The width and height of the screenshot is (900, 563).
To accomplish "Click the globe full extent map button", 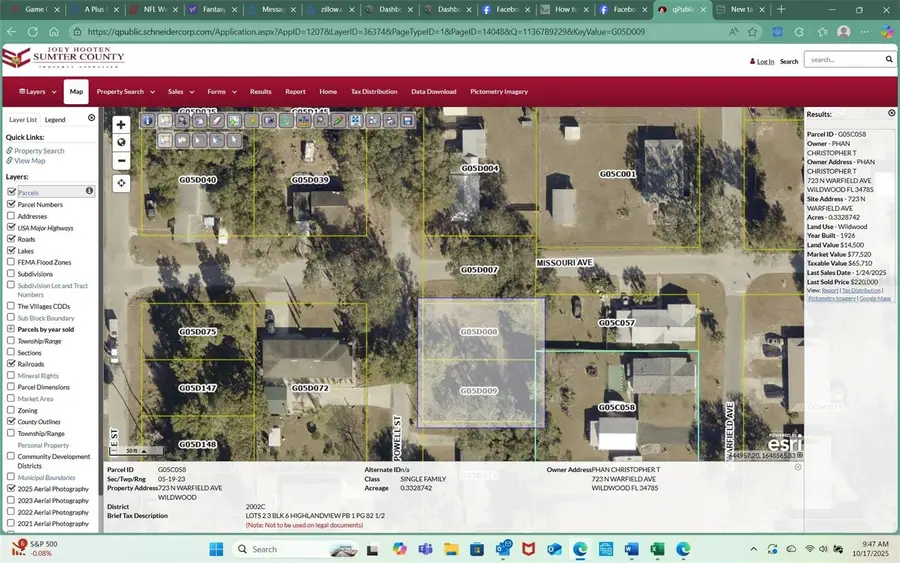I will tap(121, 143).
